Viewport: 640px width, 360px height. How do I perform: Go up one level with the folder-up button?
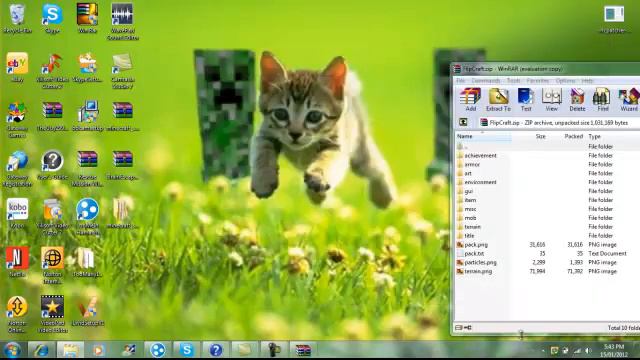pos(463,122)
